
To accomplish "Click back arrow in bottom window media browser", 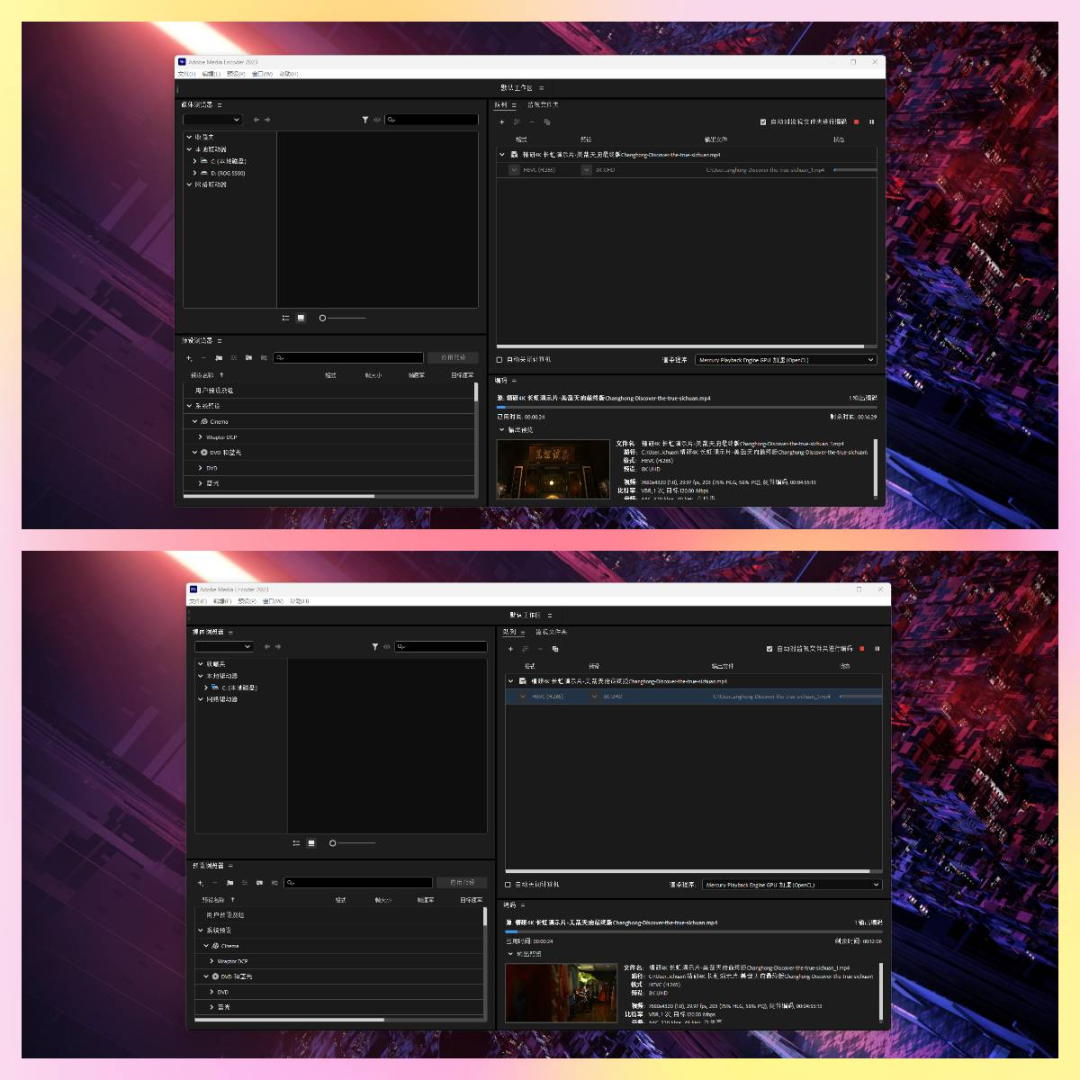I will point(267,647).
